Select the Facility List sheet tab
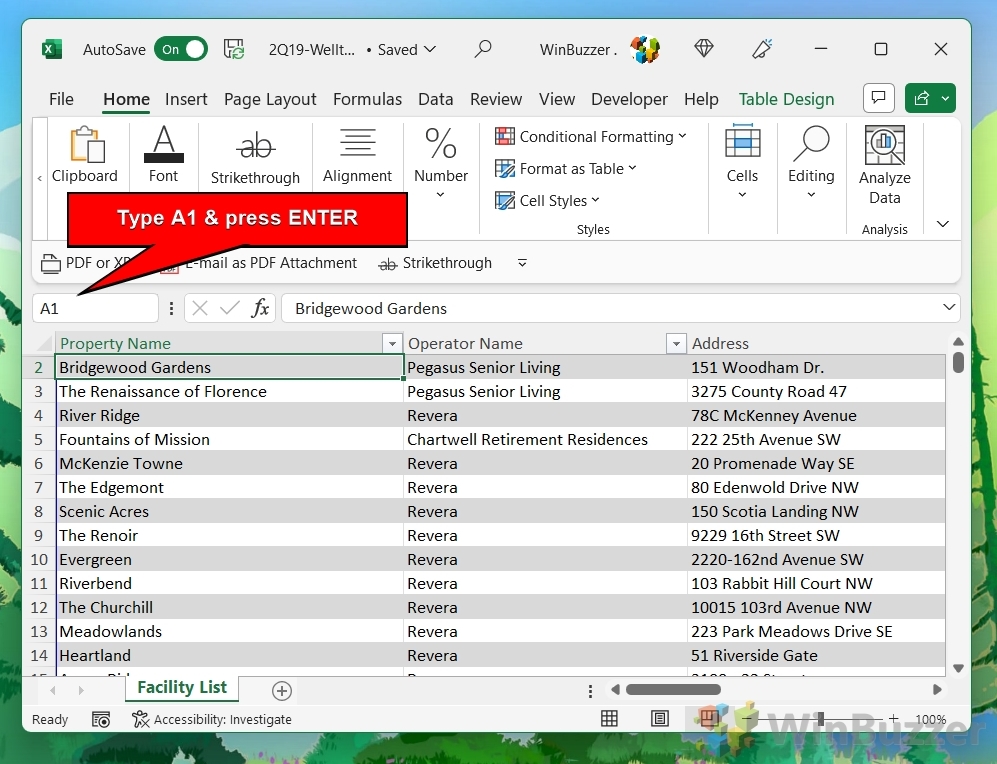Screen dimensions: 997x764 click(182, 688)
